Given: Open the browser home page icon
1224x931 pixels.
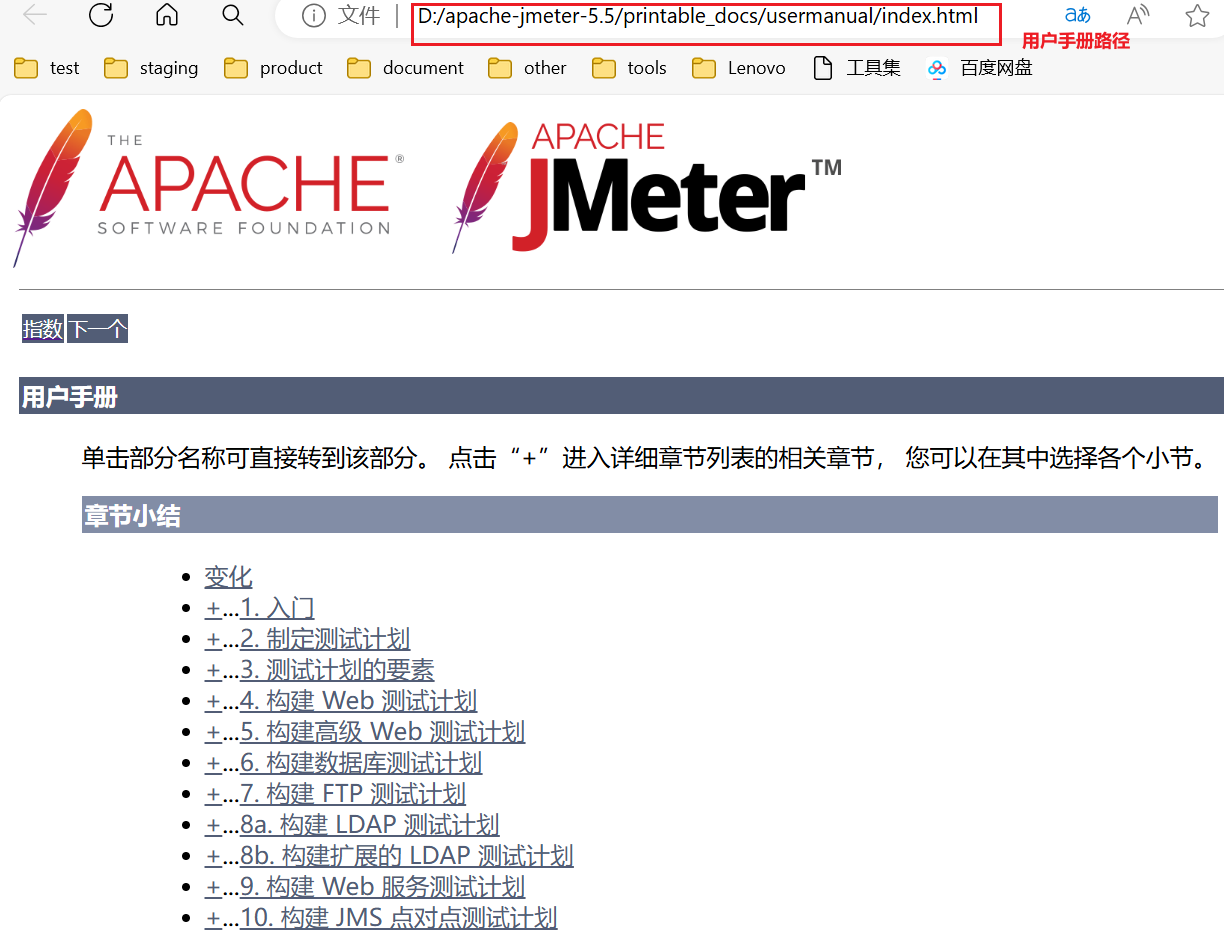Looking at the screenshot, I should (x=167, y=15).
